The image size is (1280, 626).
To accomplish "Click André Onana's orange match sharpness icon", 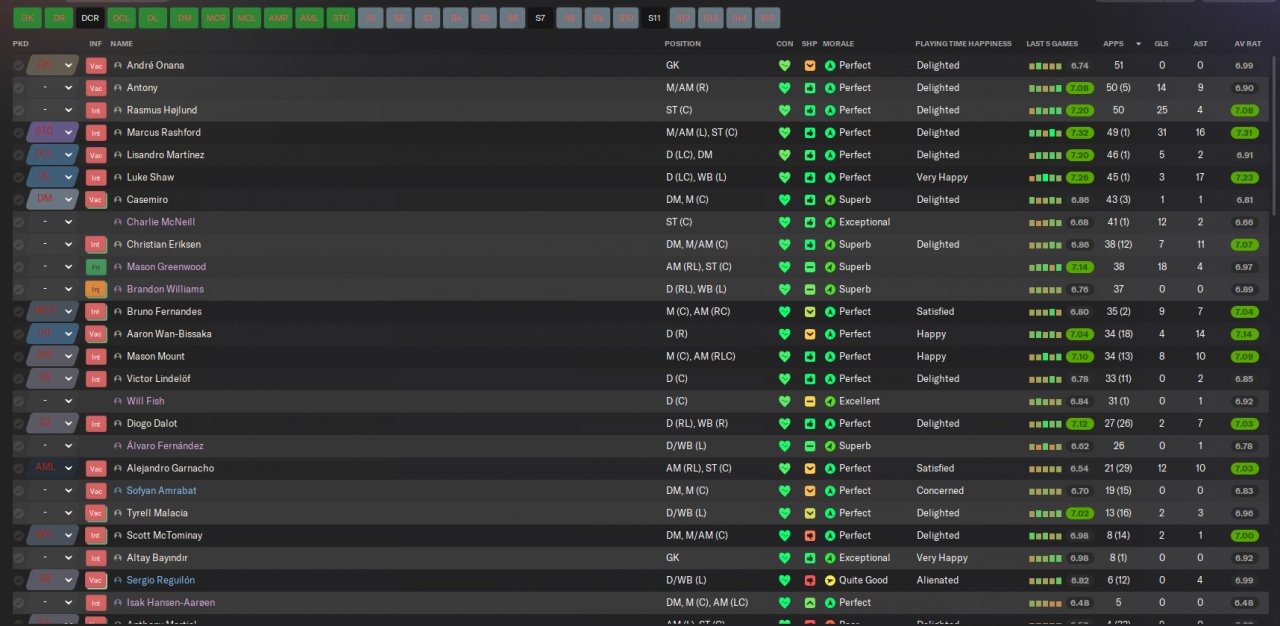I will tap(810, 65).
